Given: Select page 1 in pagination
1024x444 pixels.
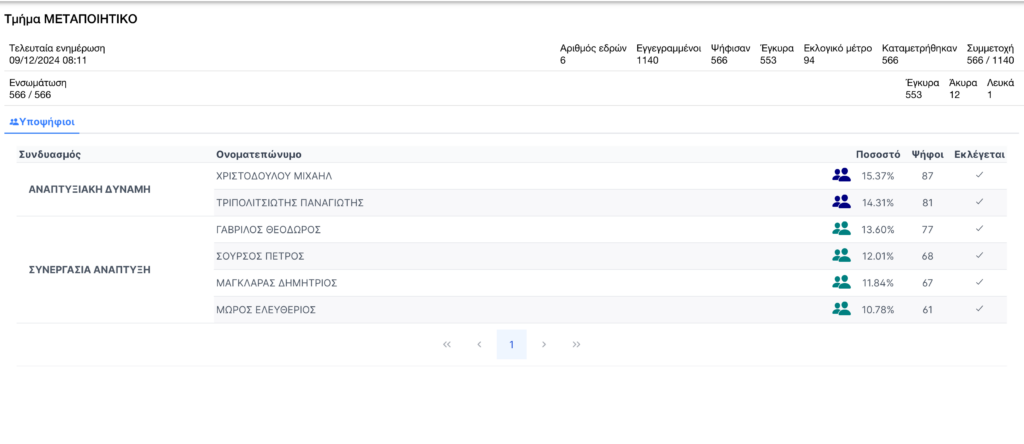Looking at the screenshot, I should pyautogui.click(x=511, y=345).
